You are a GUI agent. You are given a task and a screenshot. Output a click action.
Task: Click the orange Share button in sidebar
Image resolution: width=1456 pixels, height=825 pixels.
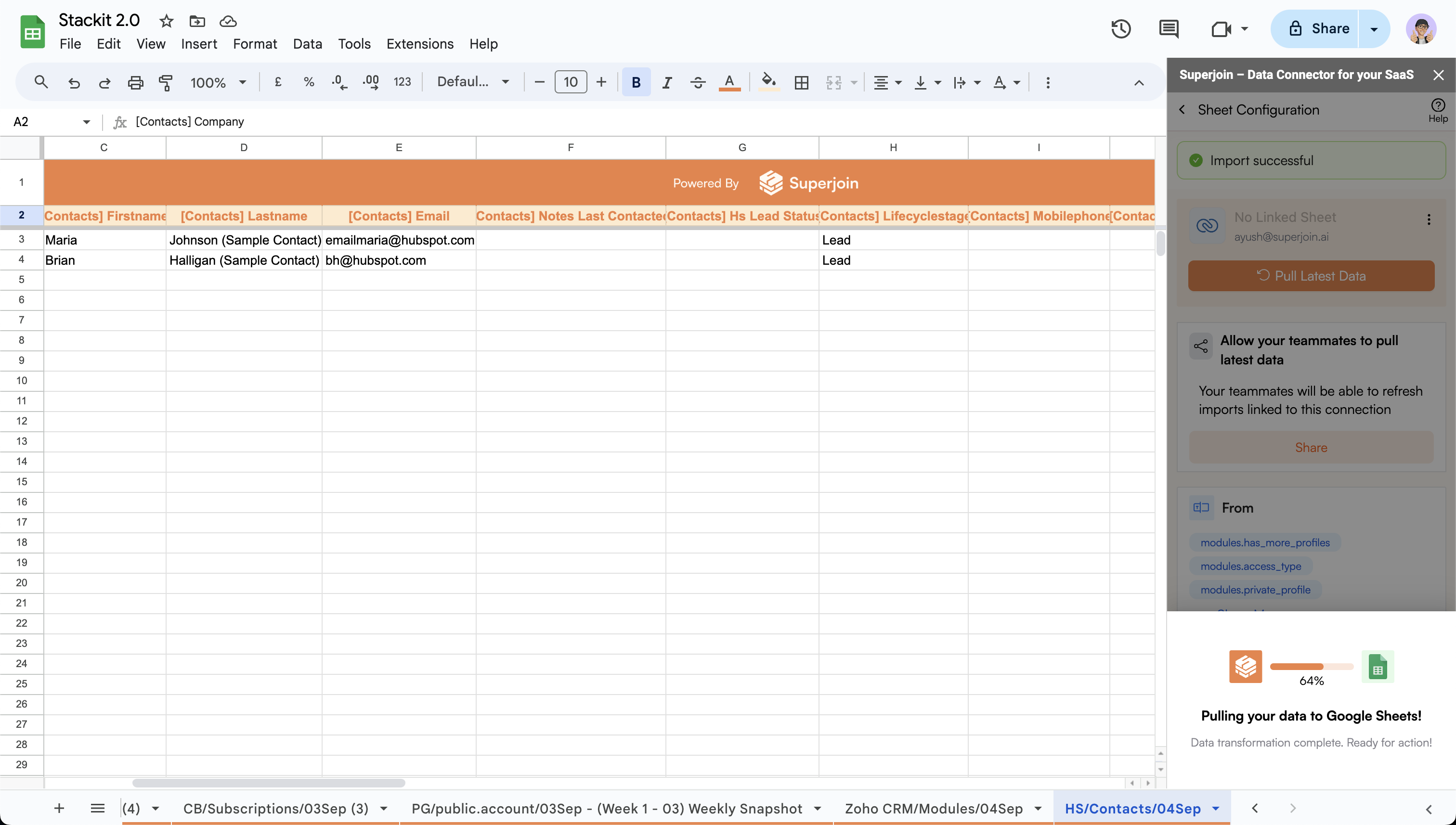coord(1310,447)
